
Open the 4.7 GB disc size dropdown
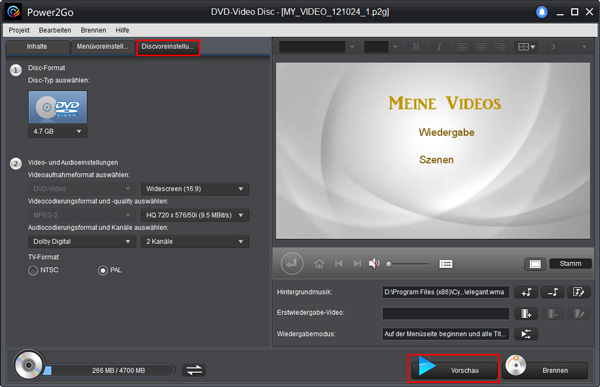click(x=57, y=131)
